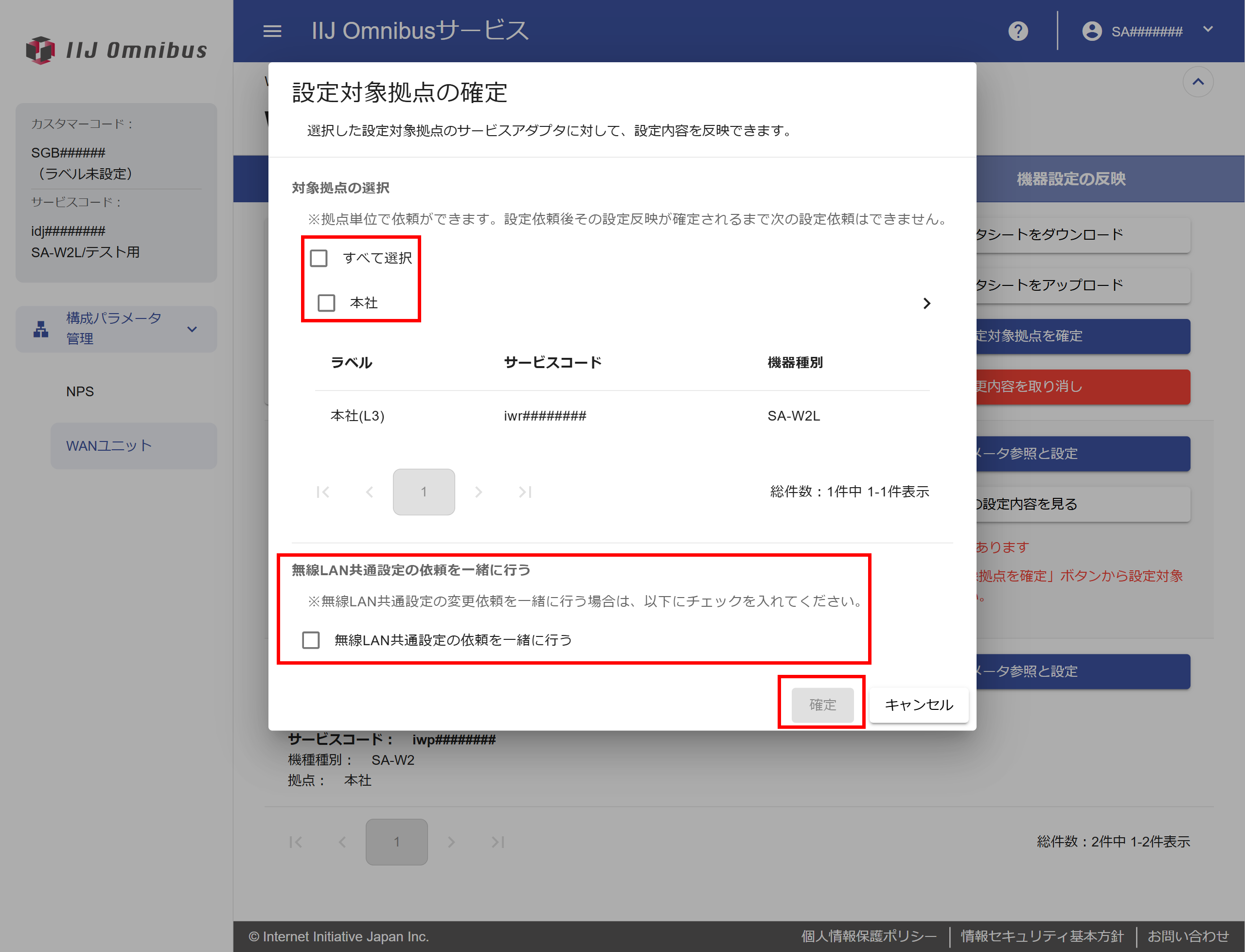The image size is (1245, 952).
Task: Click the キャンセル button
Action: 919,705
